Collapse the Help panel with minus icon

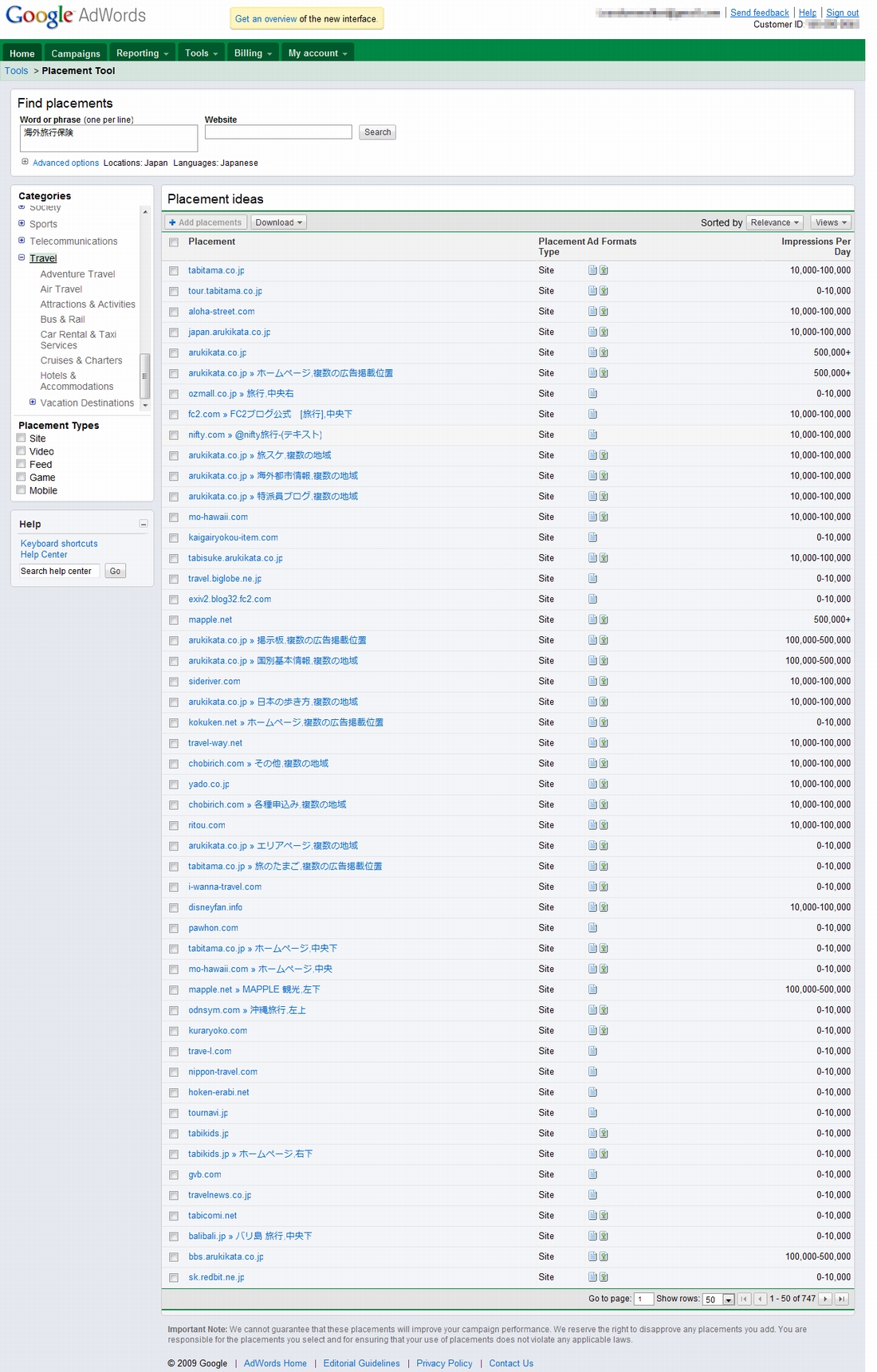point(144,524)
